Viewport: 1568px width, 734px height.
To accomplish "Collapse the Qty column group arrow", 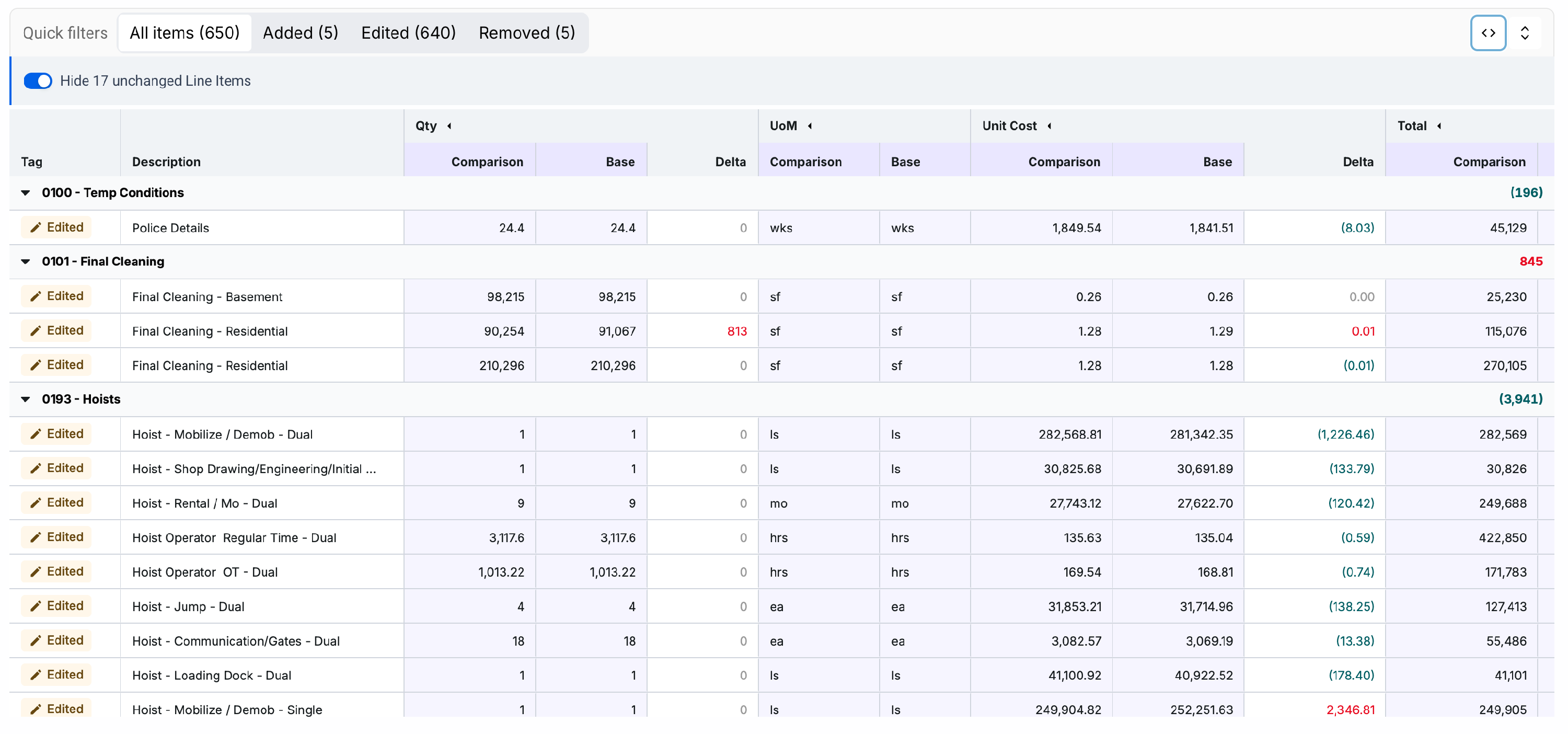I will pos(449,126).
